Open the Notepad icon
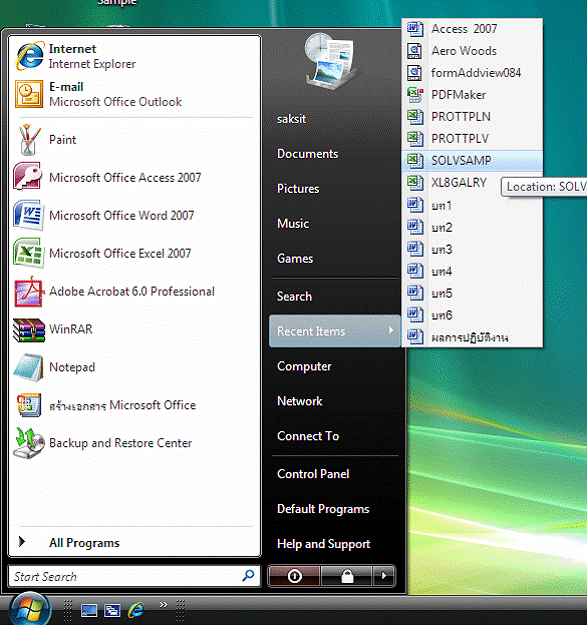Viewport: 587px width, 625px height. 28,367
